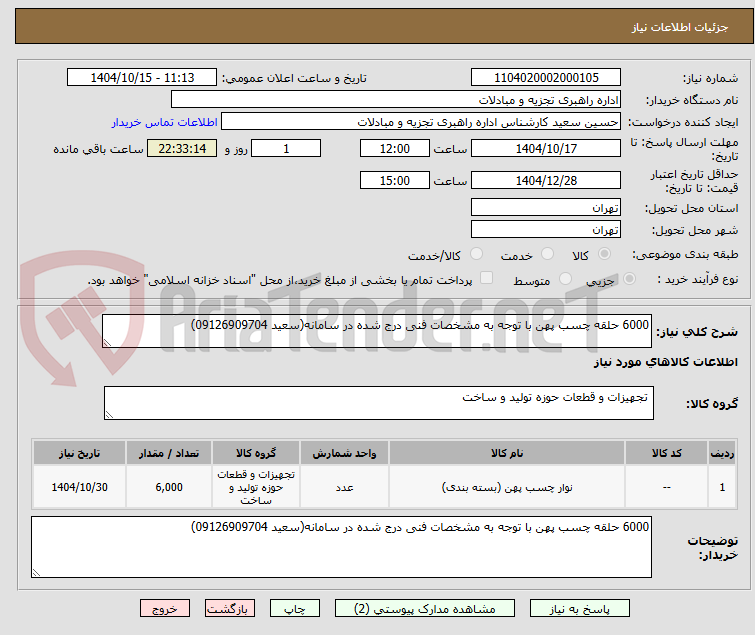Click the need number field 1104020002000105
755x635 pixels.
coord(546,78)
